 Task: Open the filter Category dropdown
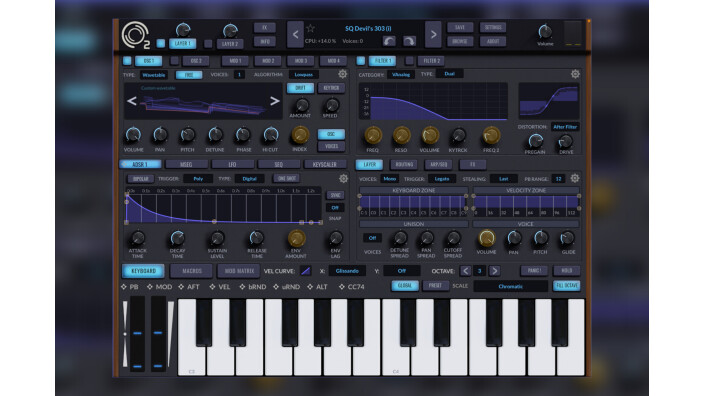click(x=401, y=75)
